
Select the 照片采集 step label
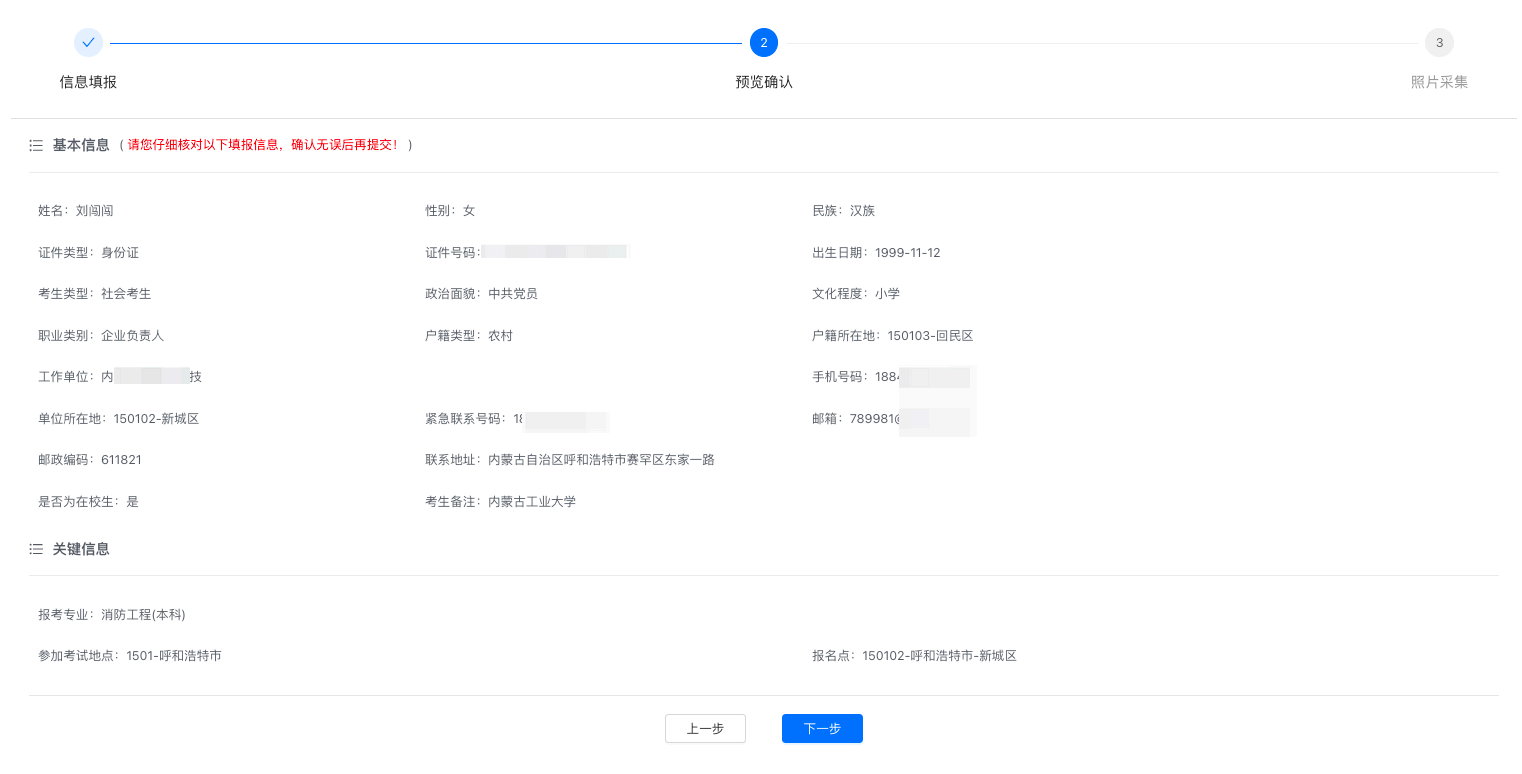pos(1439,82)
